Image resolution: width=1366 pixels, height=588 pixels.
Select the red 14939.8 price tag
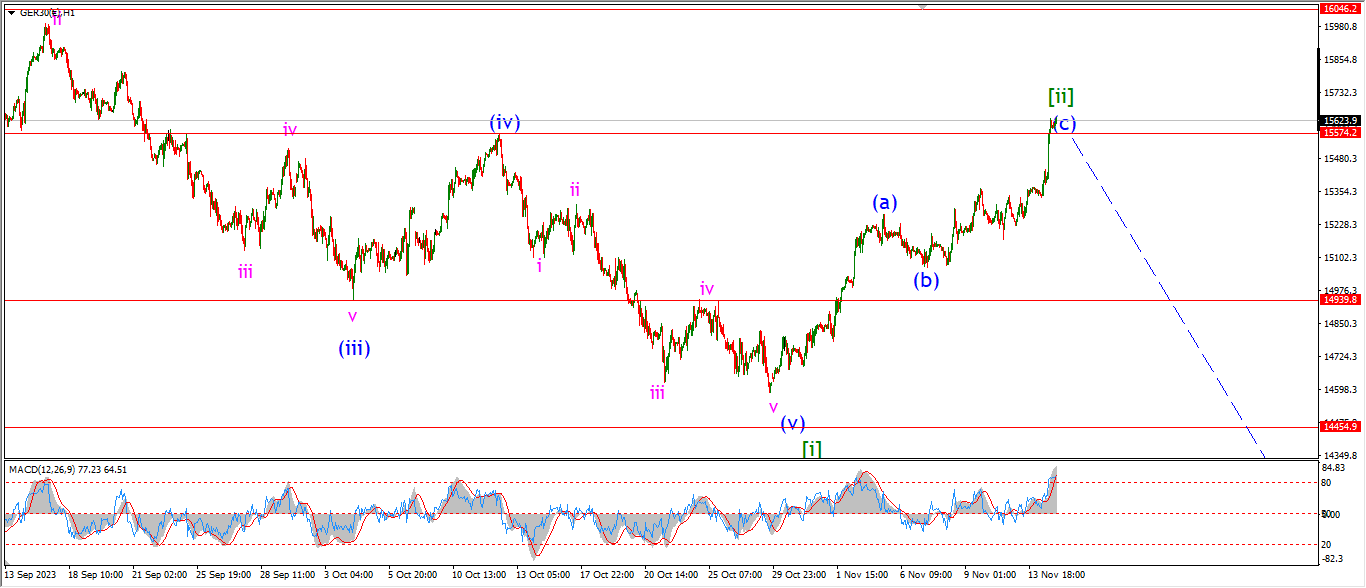coord(1340,299)
